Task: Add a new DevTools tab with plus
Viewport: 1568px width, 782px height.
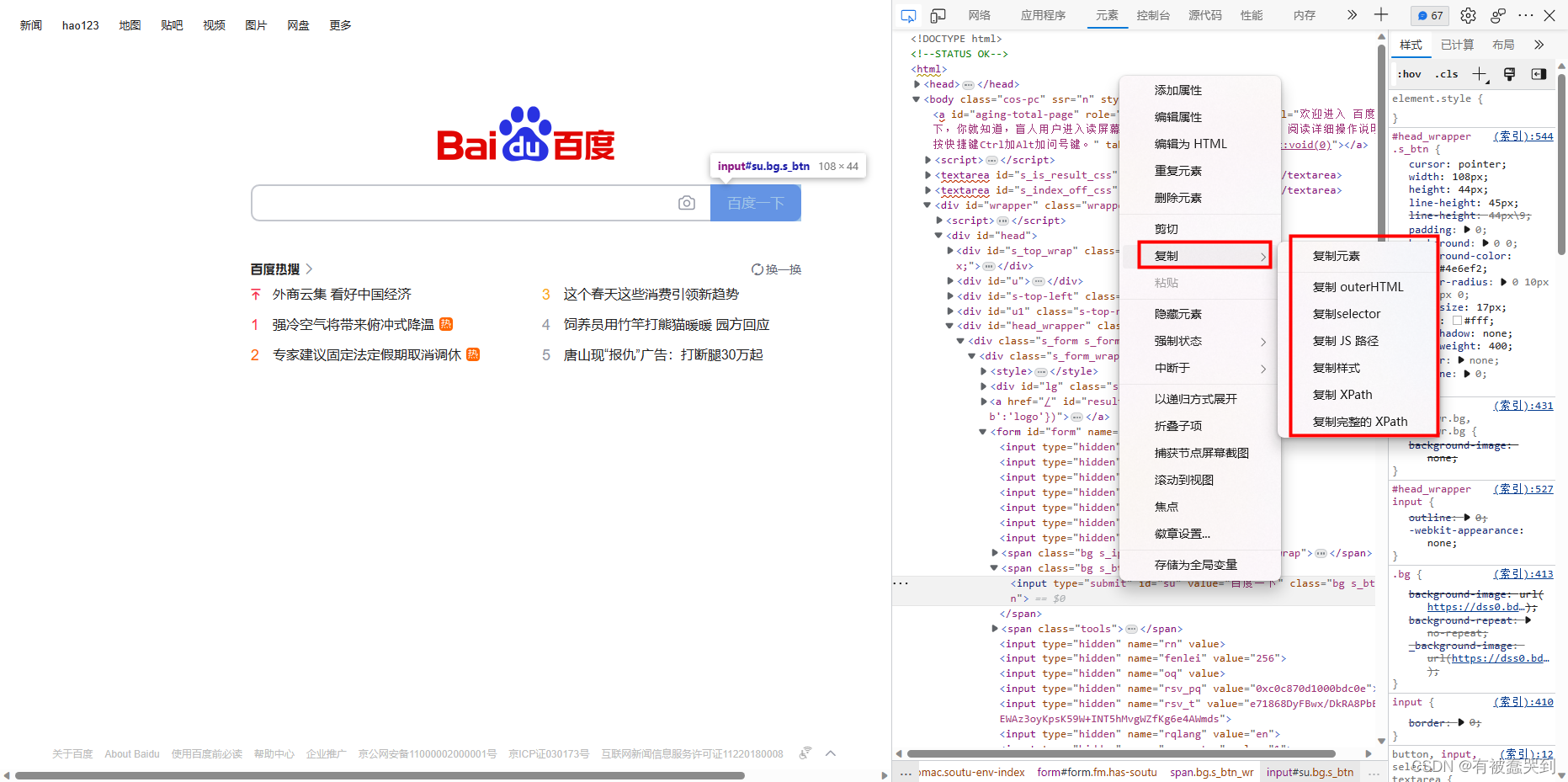Action: [x=1381, y=15]
